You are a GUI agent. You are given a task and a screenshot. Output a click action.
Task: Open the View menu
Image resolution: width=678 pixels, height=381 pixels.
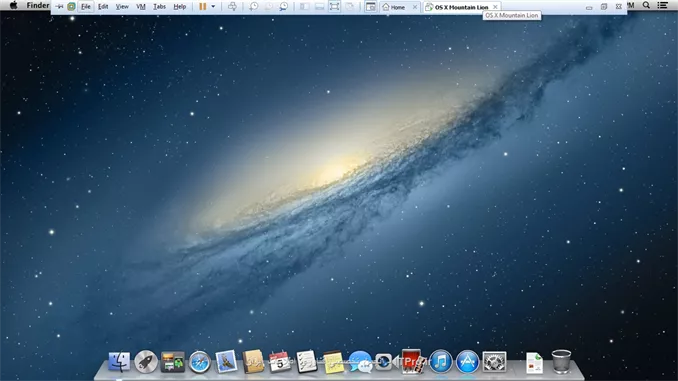(x=122, y=6)
